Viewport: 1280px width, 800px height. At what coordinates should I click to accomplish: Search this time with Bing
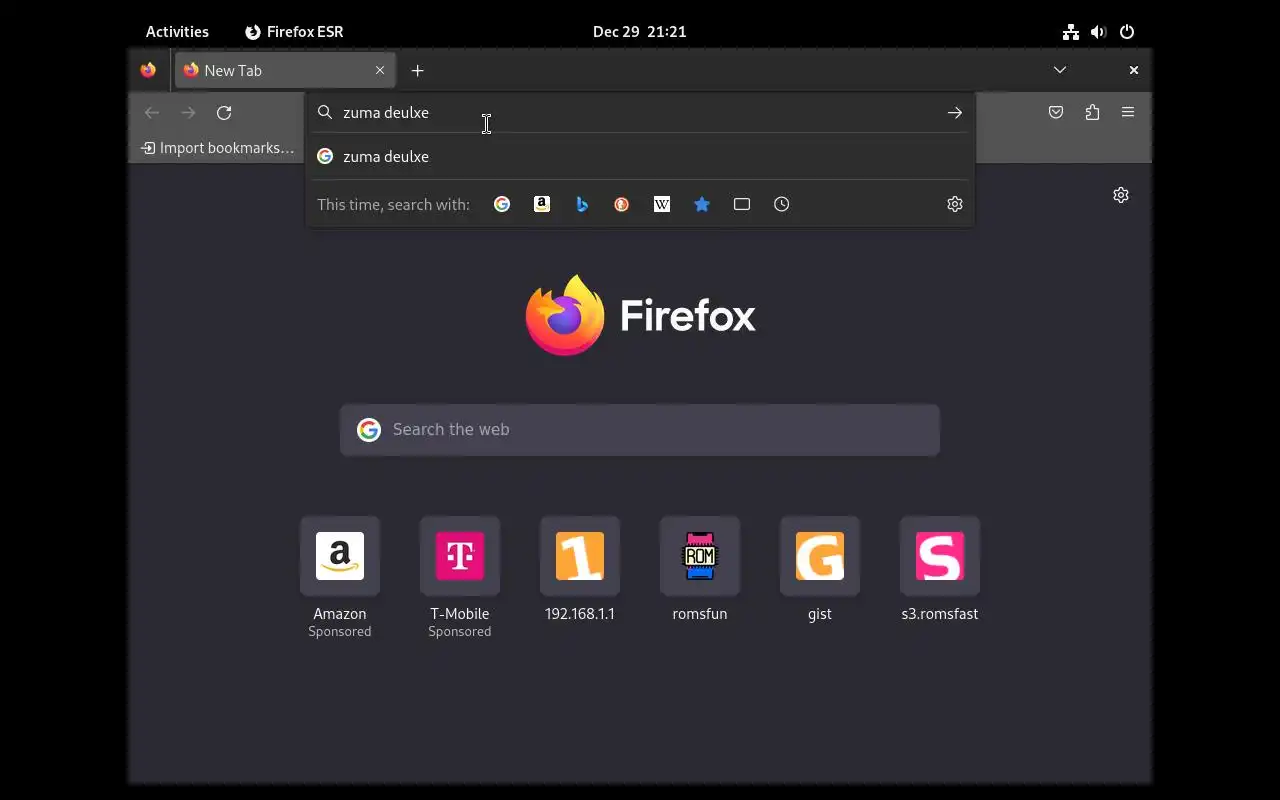[582, 204]
